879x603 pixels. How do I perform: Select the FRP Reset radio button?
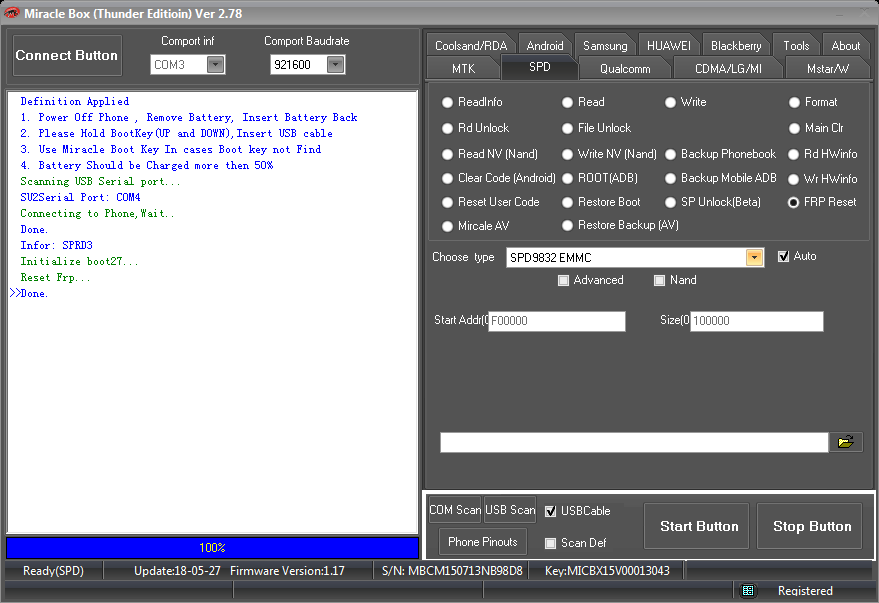point(793,202)
